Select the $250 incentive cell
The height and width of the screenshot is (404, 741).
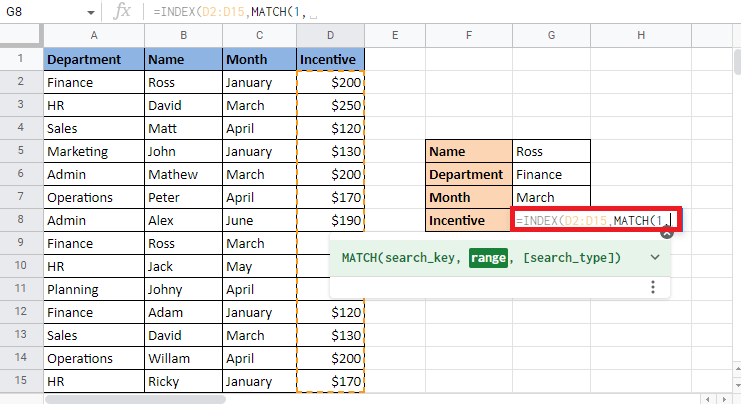[331, 105]
